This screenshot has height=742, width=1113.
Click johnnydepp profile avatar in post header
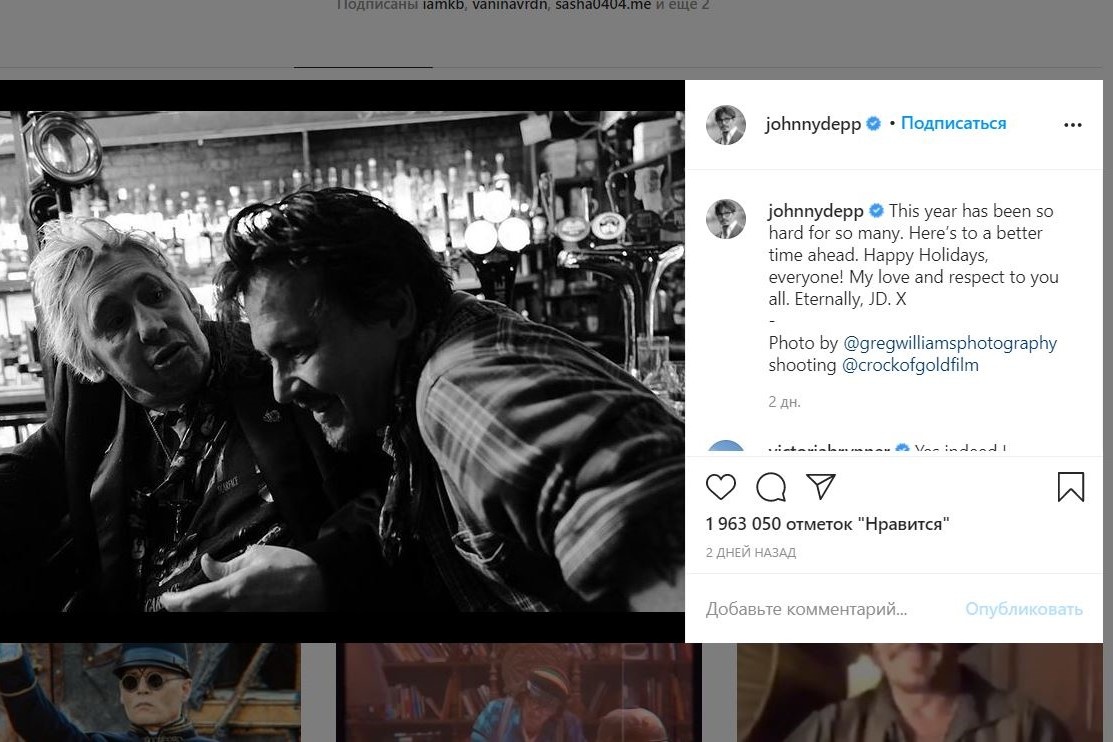726,125
